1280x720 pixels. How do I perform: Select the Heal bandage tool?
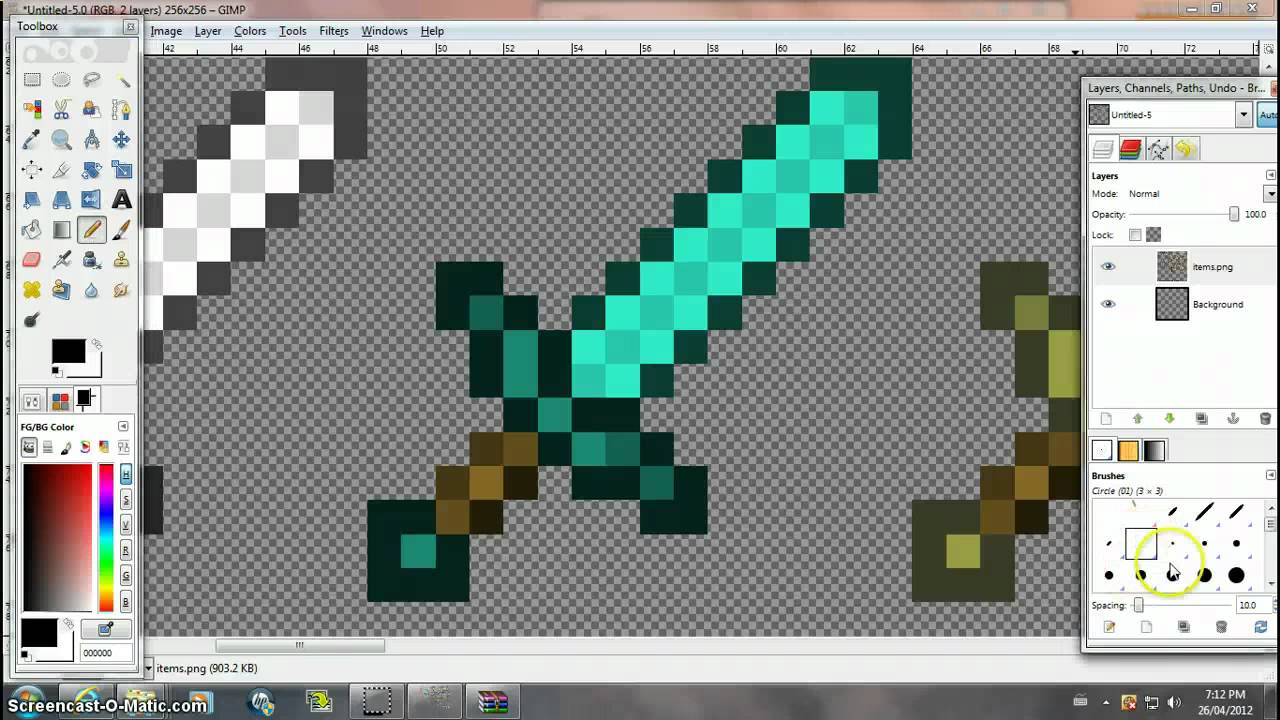coord(32,290)
